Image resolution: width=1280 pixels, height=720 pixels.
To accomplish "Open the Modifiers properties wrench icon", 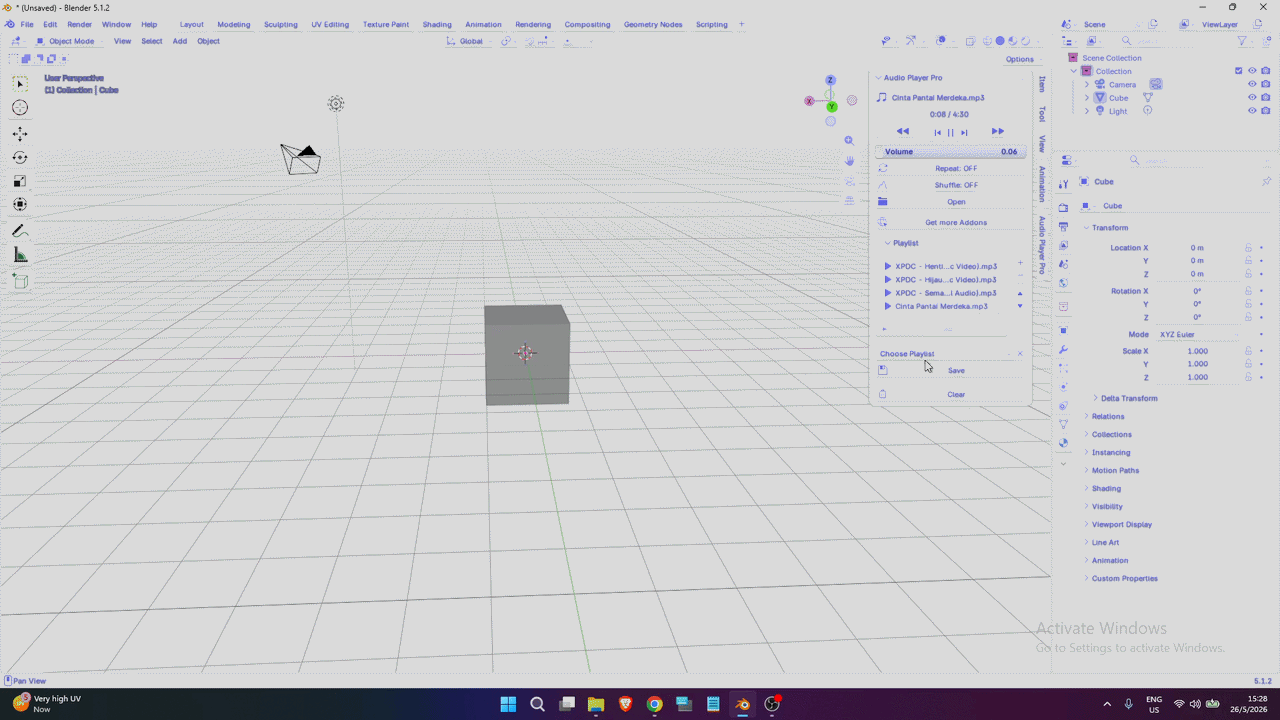I will coord(1063,350).
